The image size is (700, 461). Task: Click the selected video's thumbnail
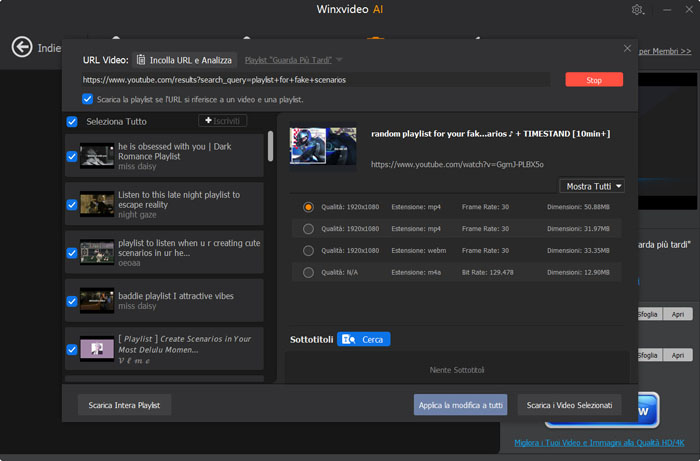tap(323, 145)
